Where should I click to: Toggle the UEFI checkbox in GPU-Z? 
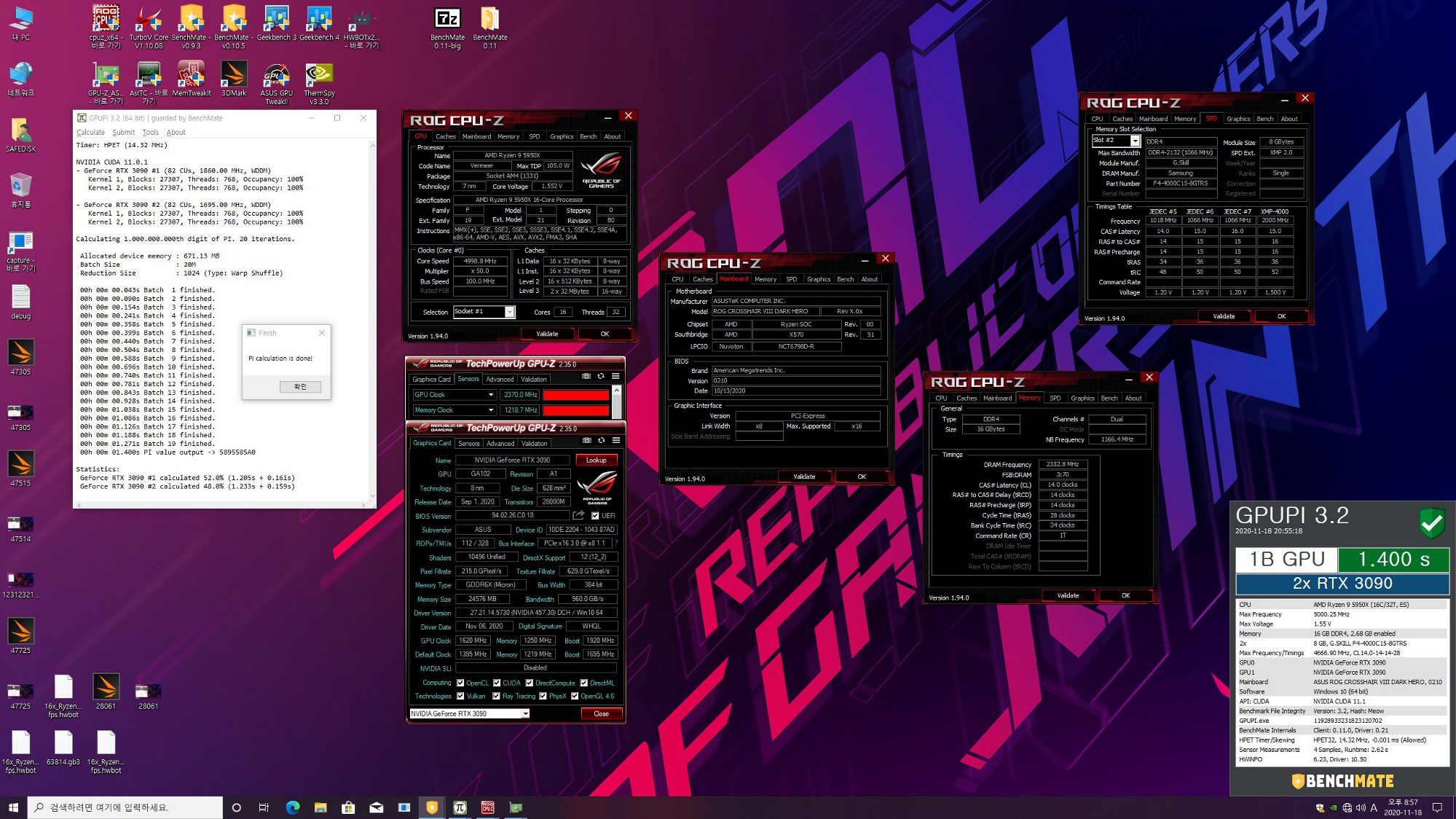[595, 515]
